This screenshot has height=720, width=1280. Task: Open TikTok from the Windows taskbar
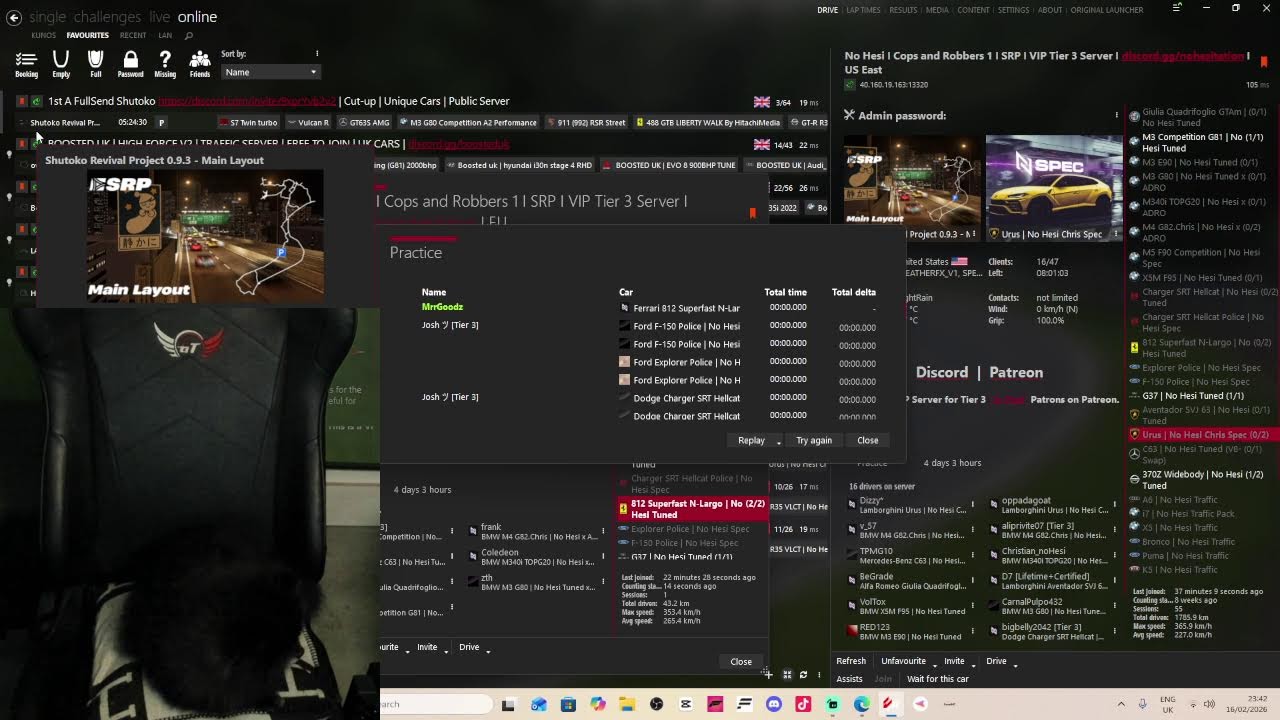tap(803, 704)
